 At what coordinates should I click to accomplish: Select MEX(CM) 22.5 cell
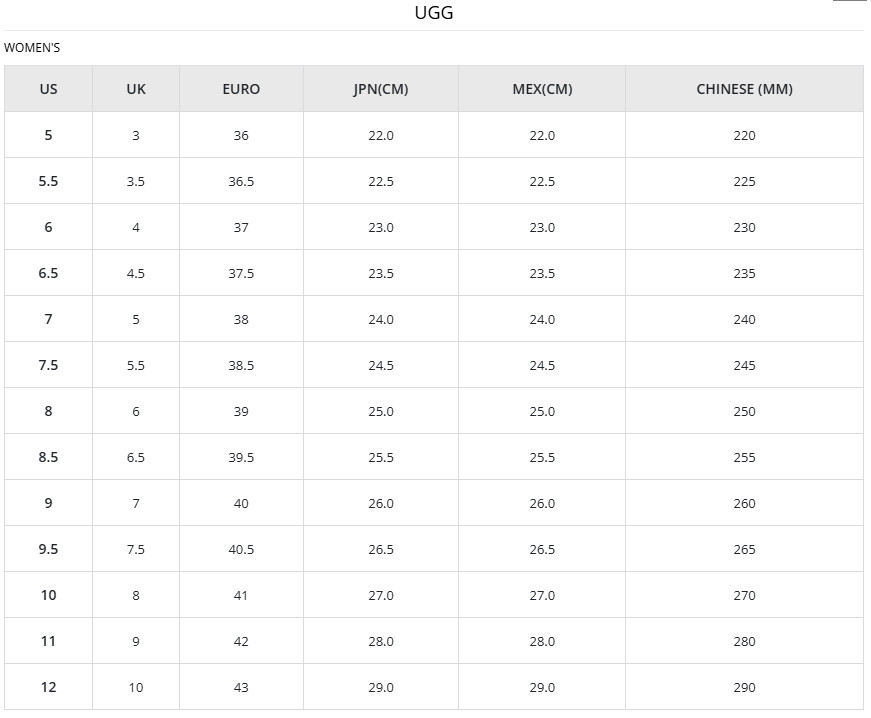point(542,181)
